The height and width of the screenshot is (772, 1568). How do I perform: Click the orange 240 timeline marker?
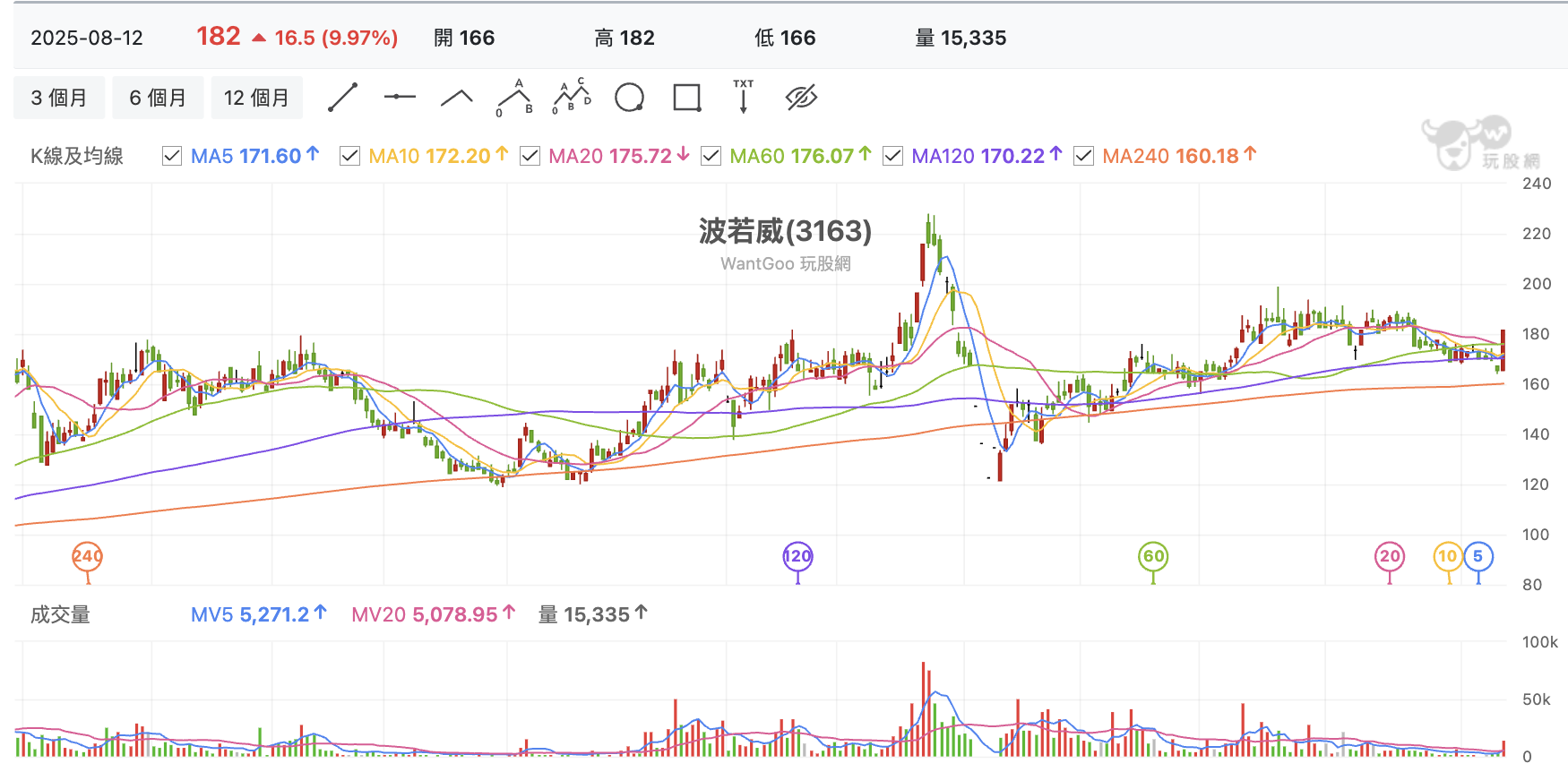pyautogui.click(x=88, y=557)
